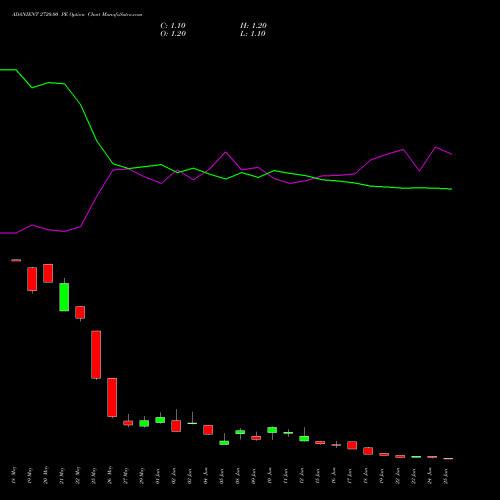
Task: Click the 25 Jun date label
Action: tap(446, 476)
